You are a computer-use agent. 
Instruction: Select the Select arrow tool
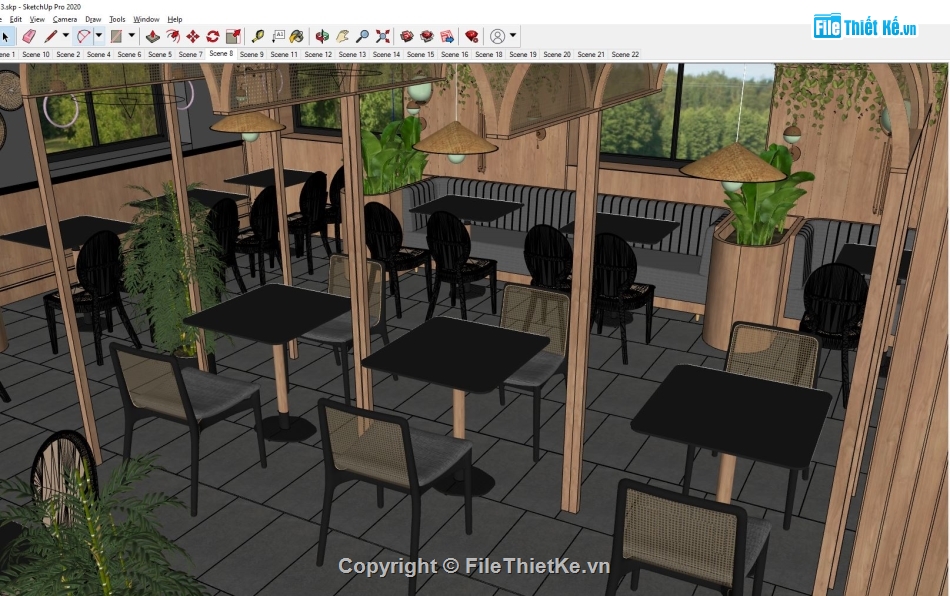5,37
